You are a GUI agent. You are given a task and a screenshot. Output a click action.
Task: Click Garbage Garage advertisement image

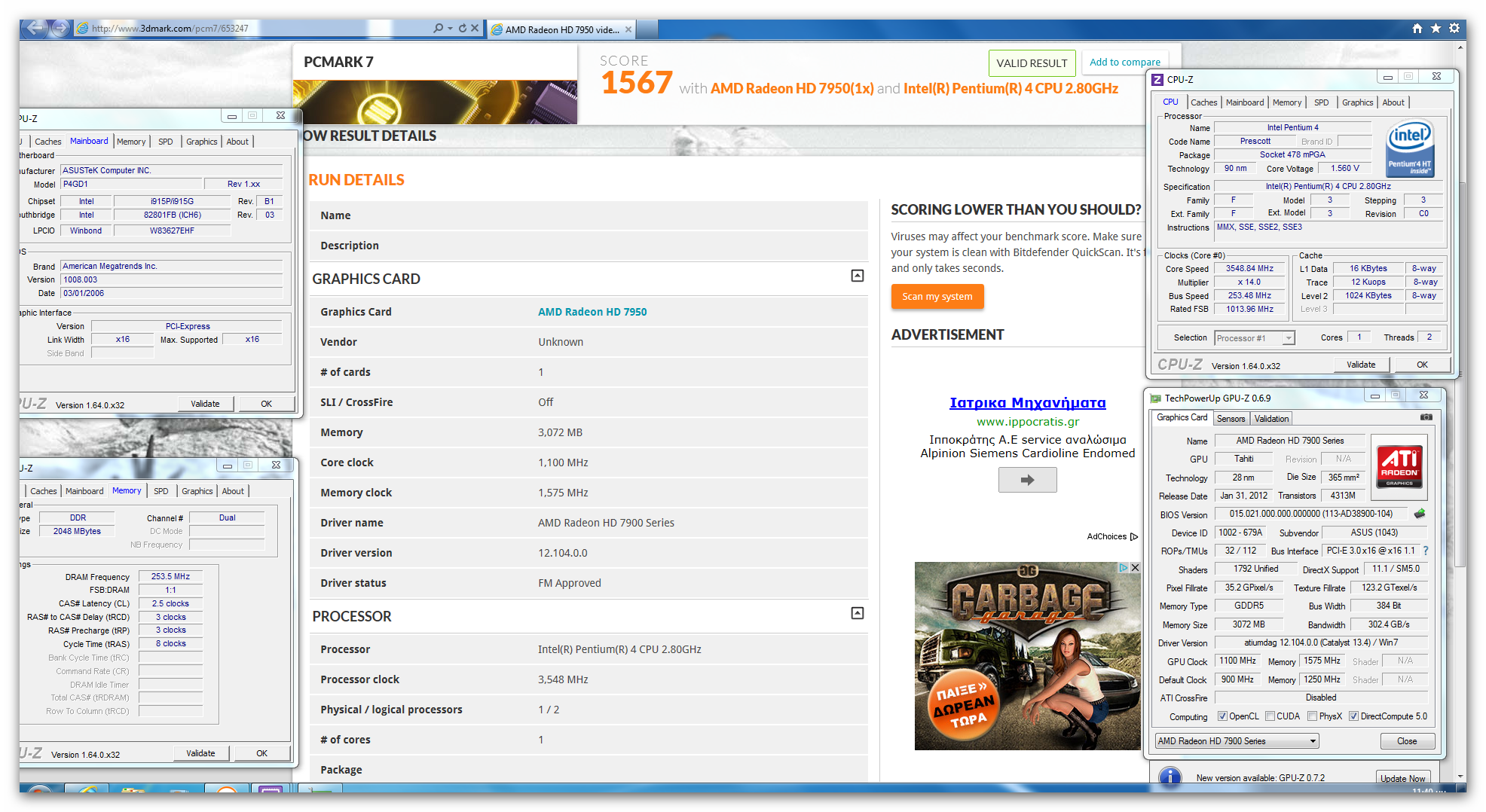click(1027, 656)
